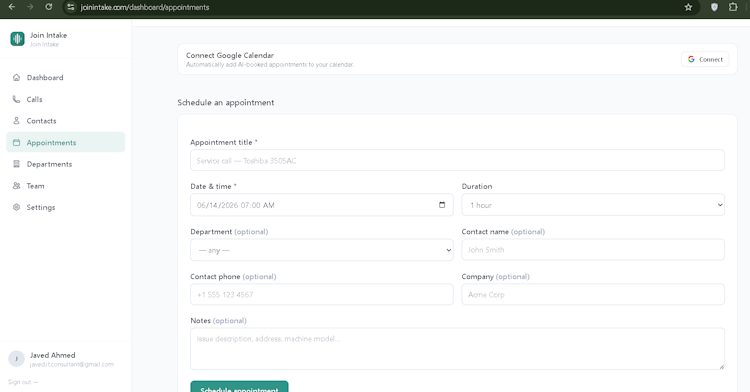Click the Join Intake logo icon
Screen dimensions: 750x392
(18, 39)
